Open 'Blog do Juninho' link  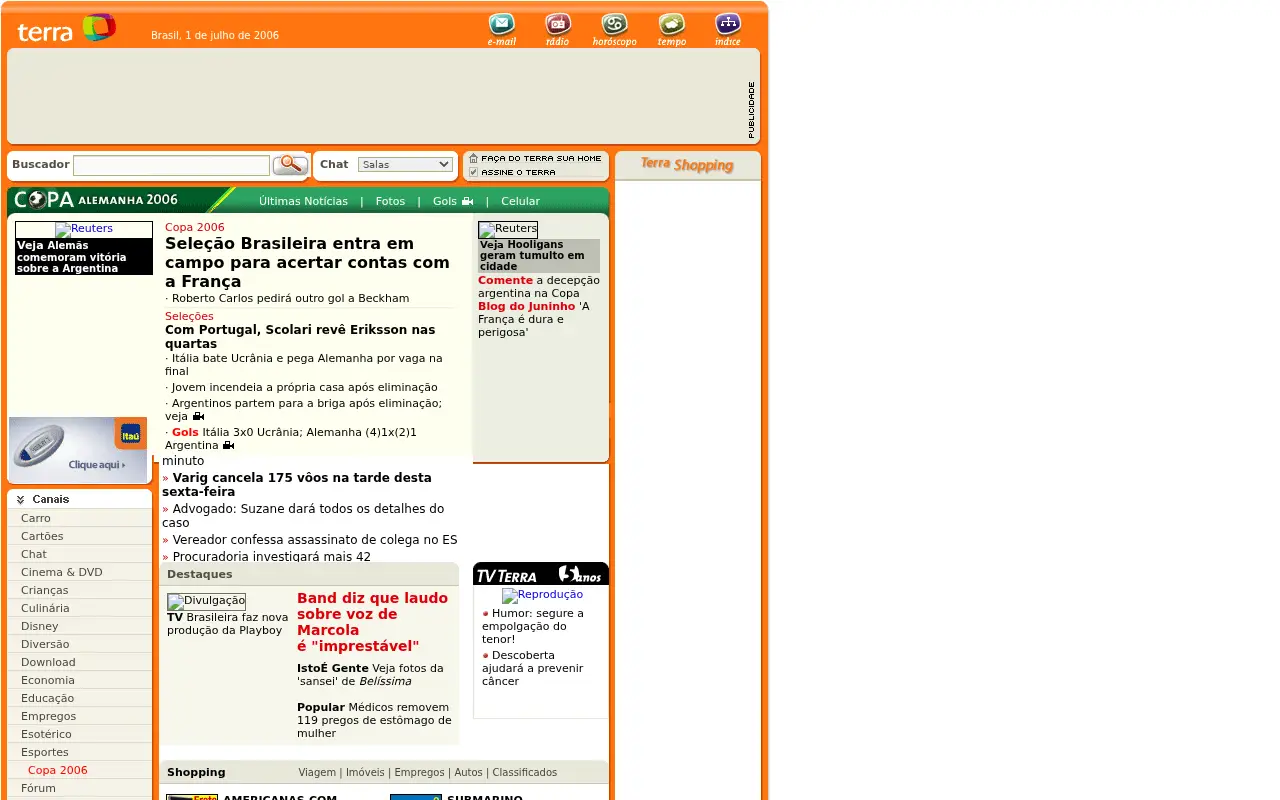click(527, 306)
